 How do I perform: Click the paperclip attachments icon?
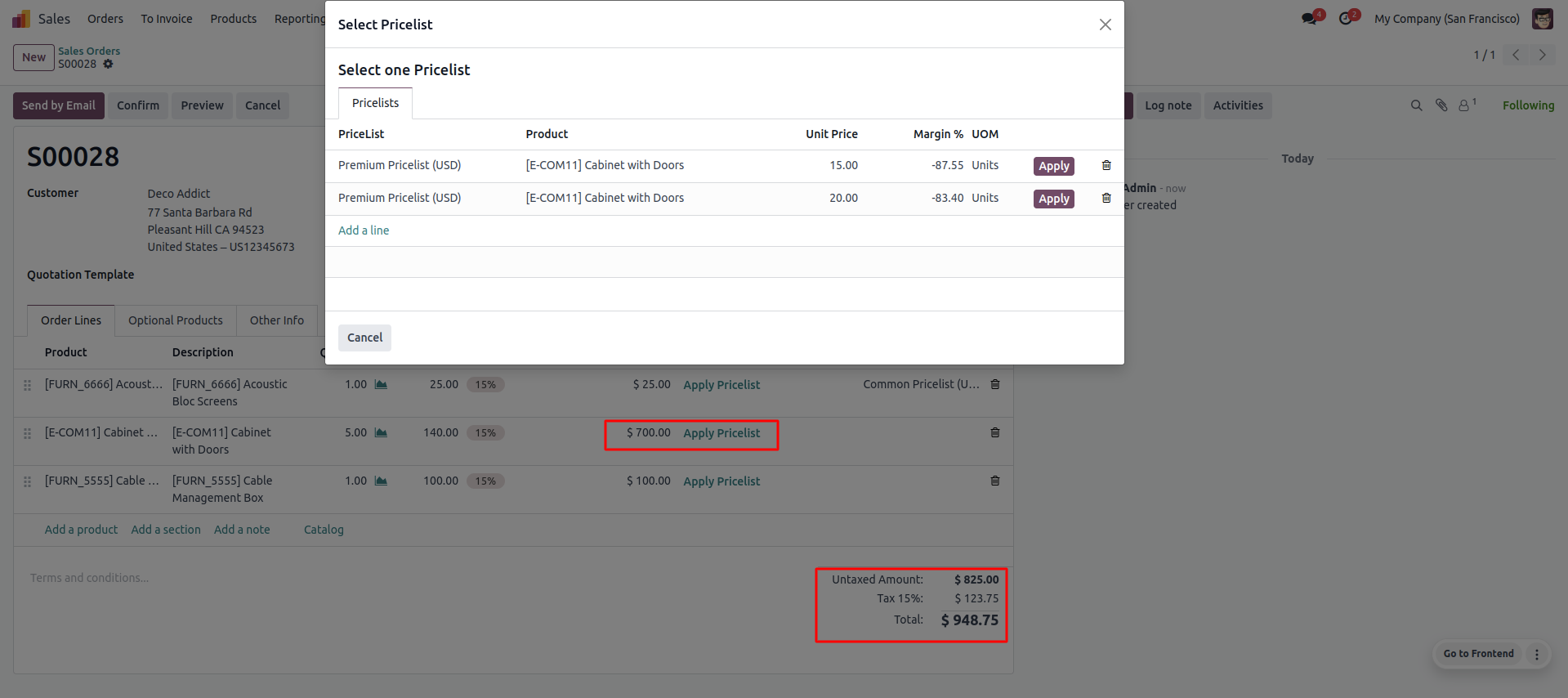pos(1441,105)
